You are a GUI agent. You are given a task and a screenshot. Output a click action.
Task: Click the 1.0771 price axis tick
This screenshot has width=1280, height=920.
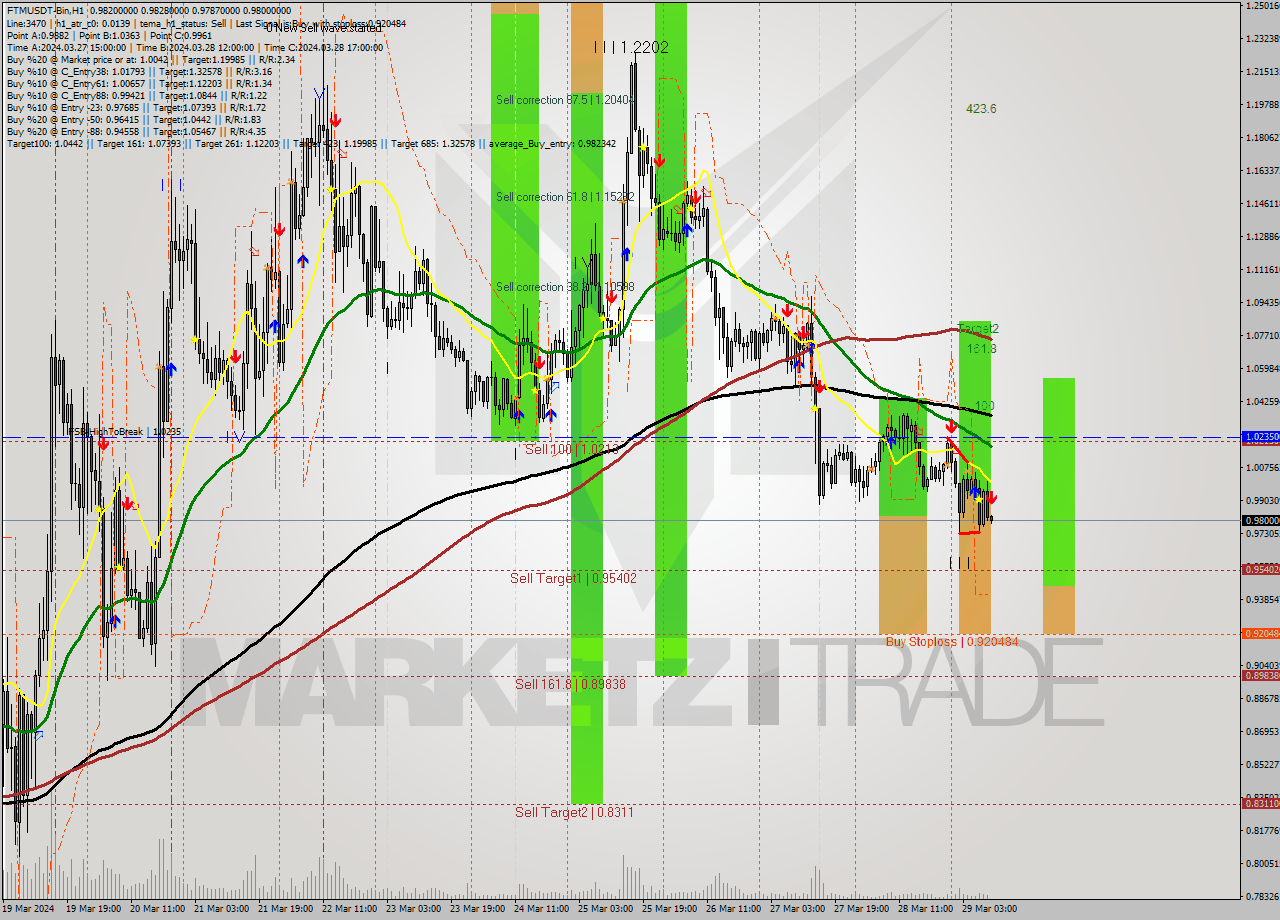[1262, 336]
